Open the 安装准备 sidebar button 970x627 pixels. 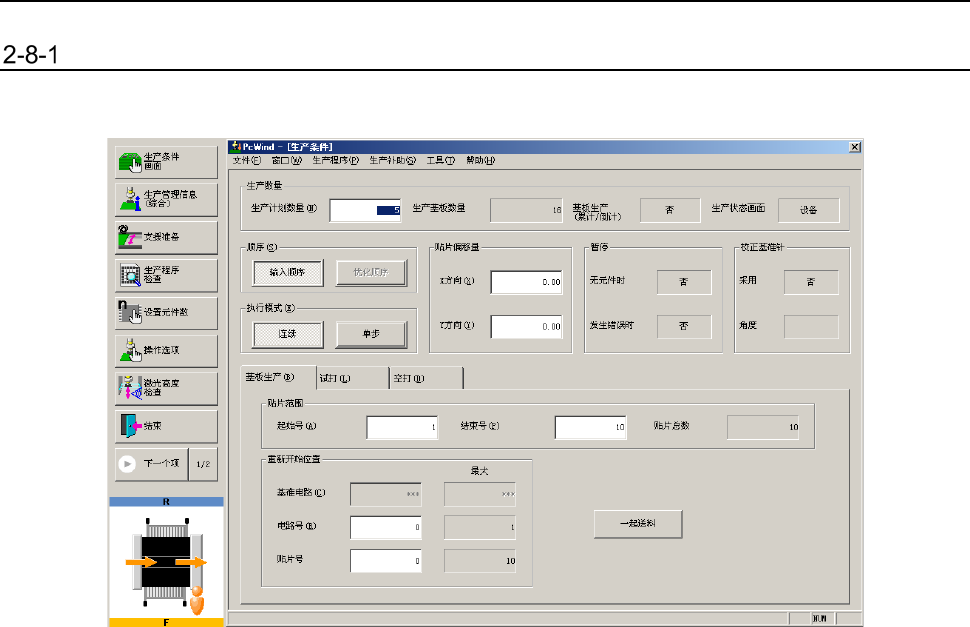tap(166, 237)
